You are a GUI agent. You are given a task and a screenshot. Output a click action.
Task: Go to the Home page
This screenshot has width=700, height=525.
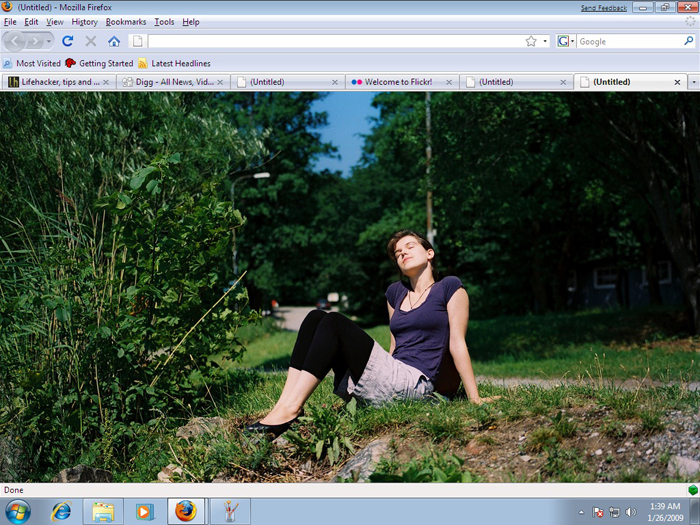tap(114, 42)
